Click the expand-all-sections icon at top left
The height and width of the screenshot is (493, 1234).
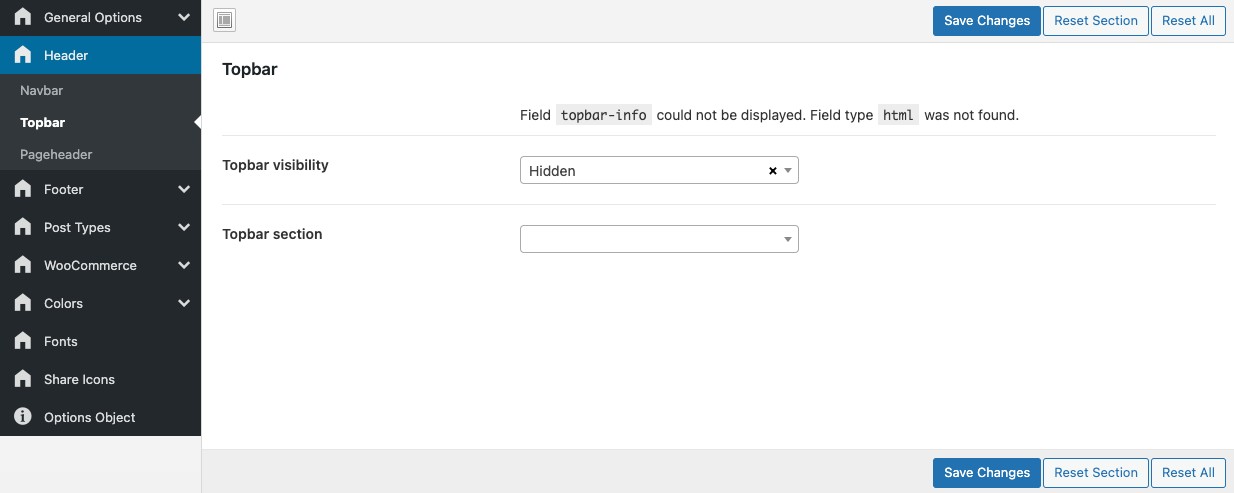pyautogui.click(x=225, y=20)
